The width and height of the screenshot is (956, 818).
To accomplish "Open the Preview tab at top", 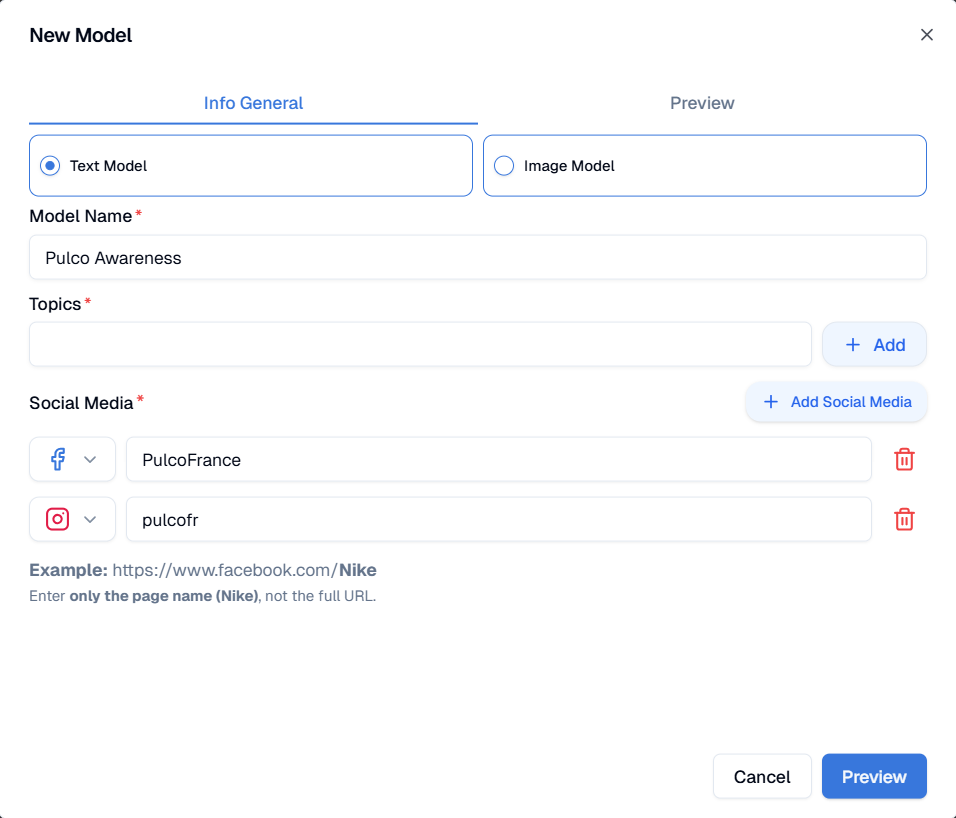I will coord(702,103).
